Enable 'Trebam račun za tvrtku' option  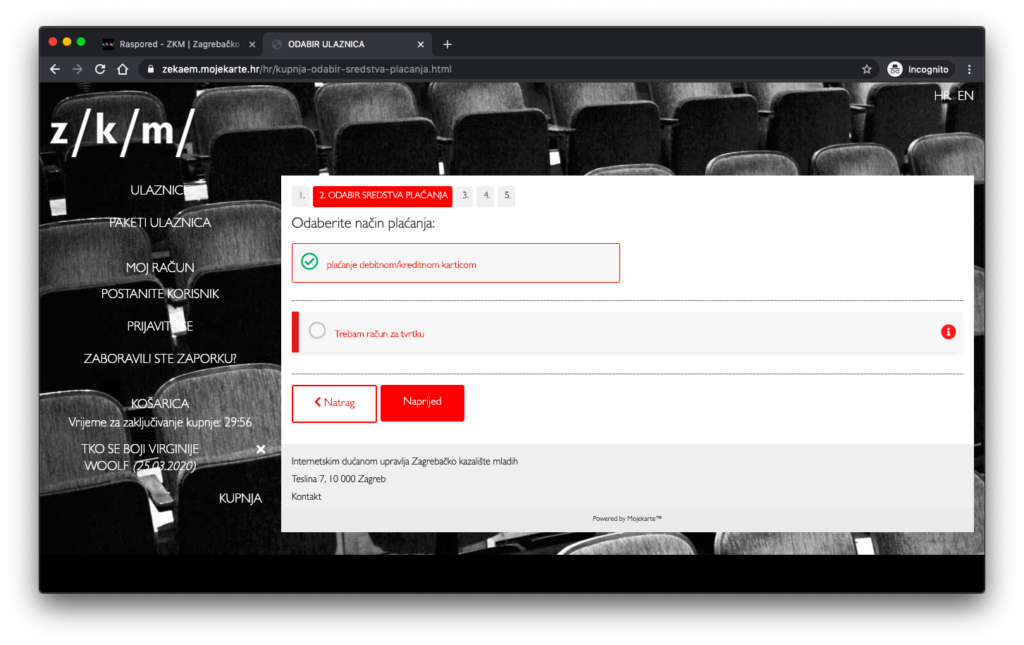coord(317,331)
